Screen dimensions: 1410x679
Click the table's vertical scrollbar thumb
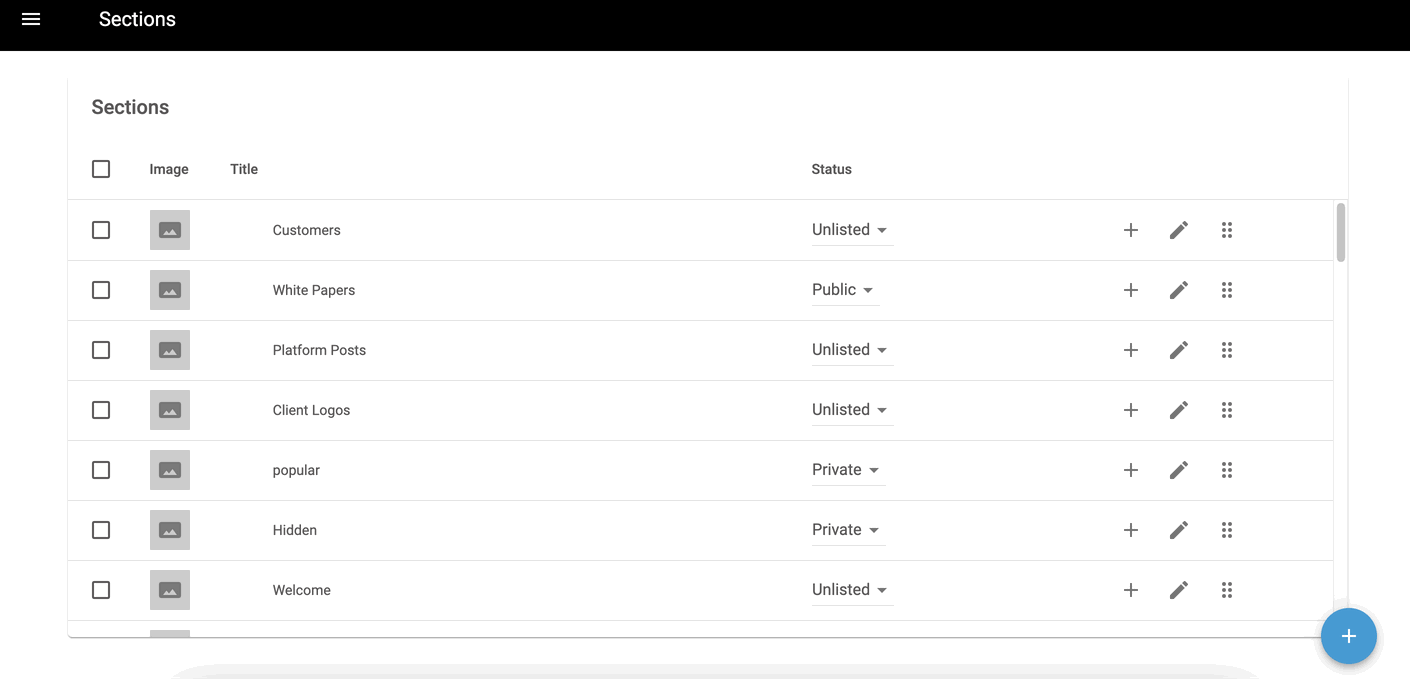(x=1341, y=232)
